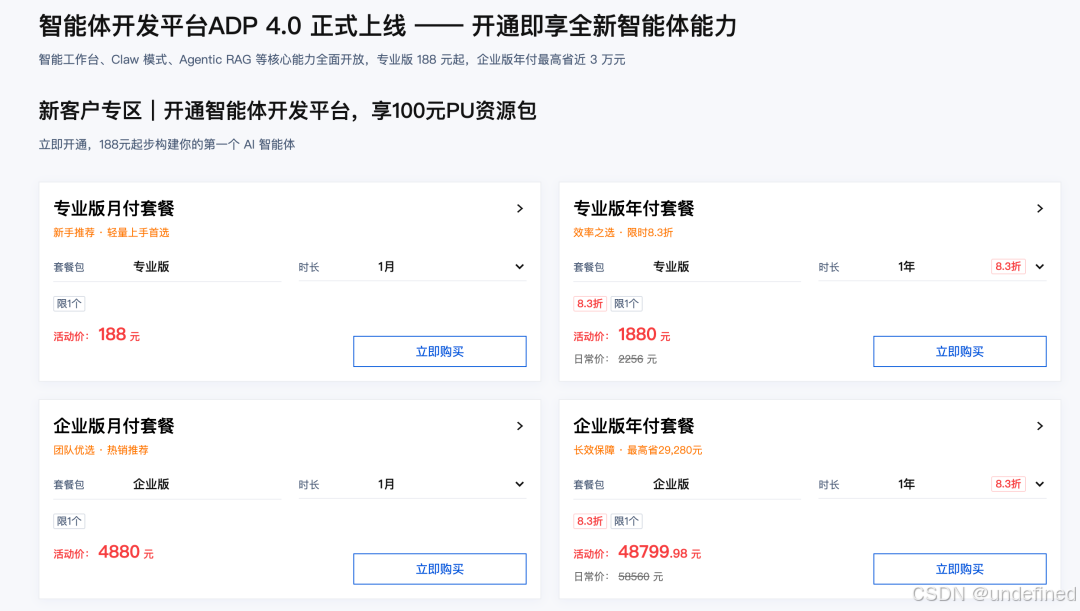
Task: Select 专业版 package value in 专业版月付套餐
Action: (x=151, y=267)
